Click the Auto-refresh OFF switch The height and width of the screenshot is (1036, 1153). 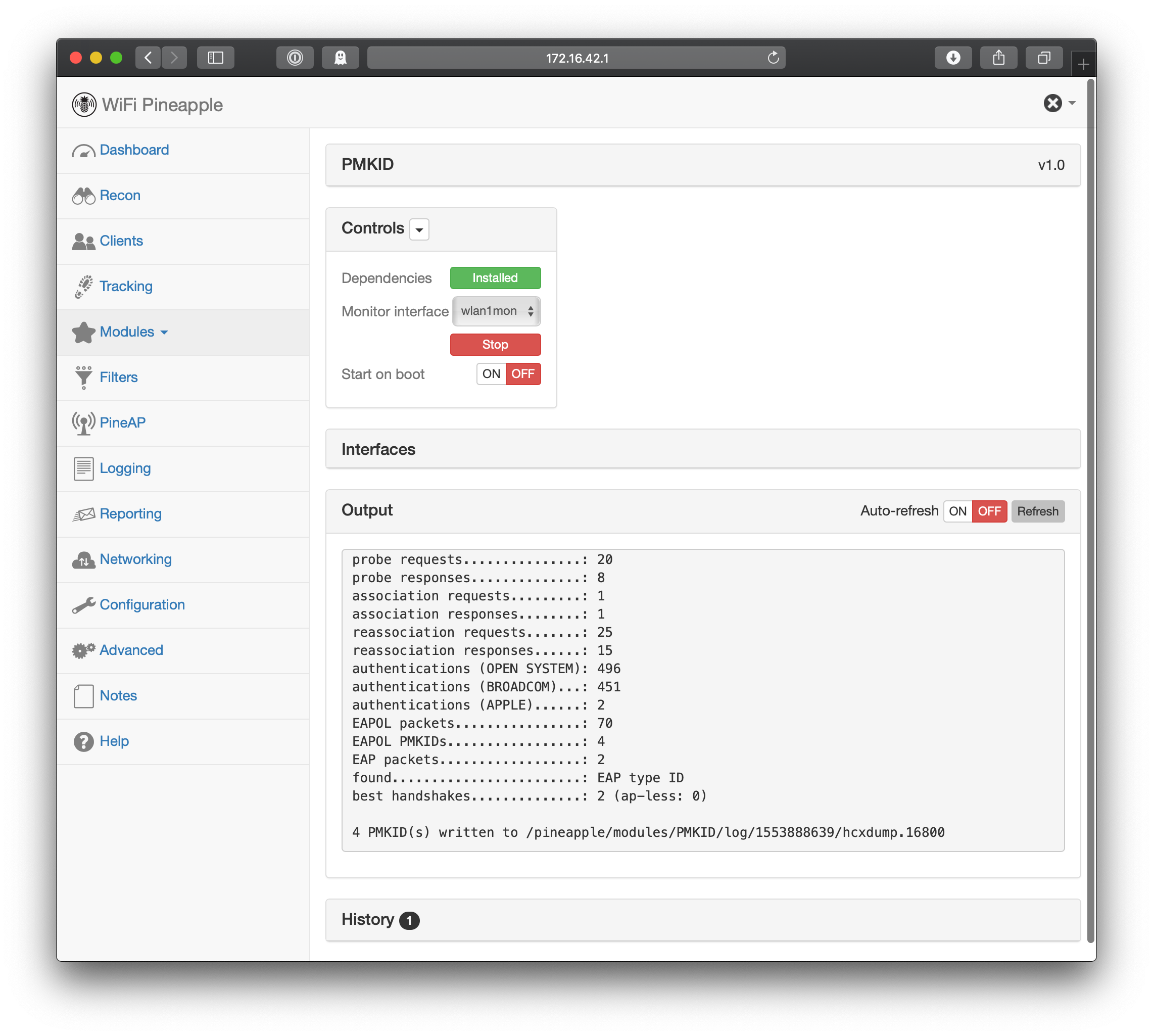[x=989, y=511]
